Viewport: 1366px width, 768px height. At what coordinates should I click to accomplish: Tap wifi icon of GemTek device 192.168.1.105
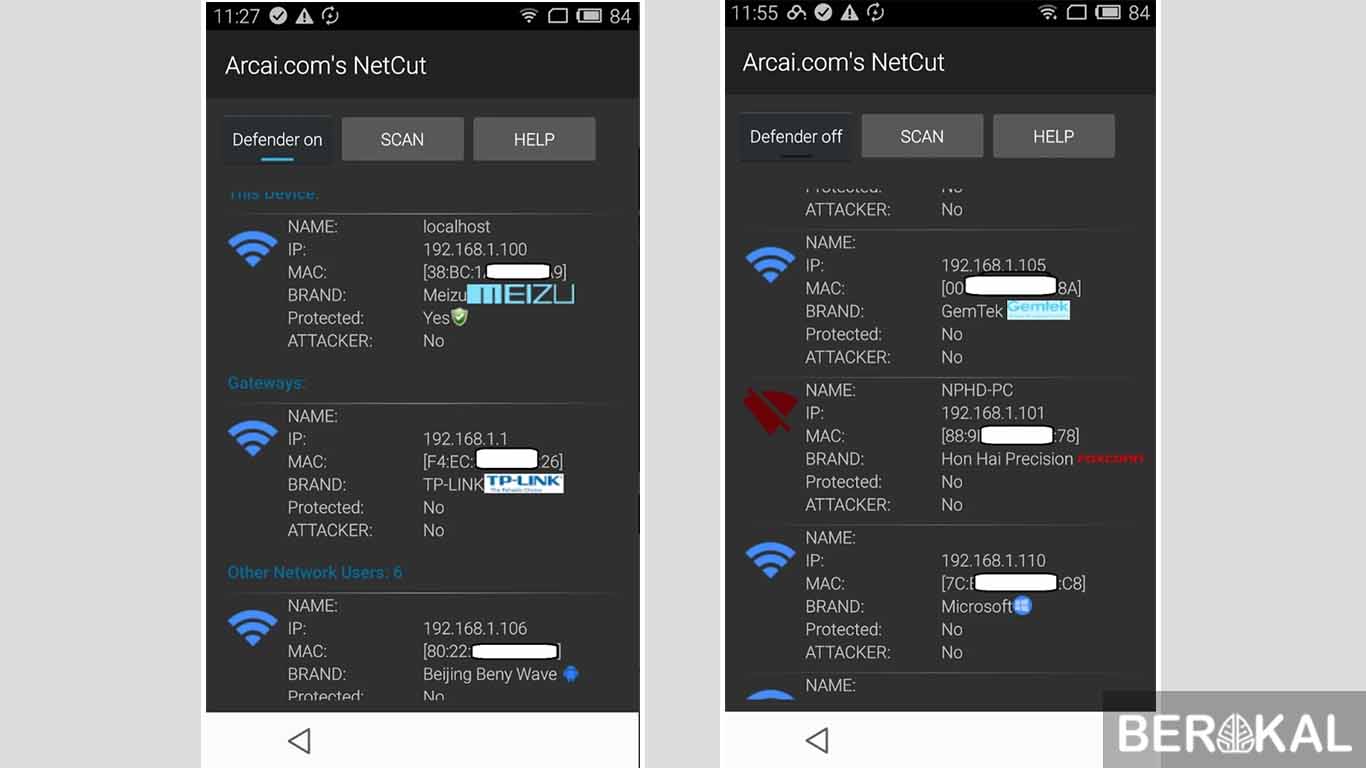click(770, 264)
